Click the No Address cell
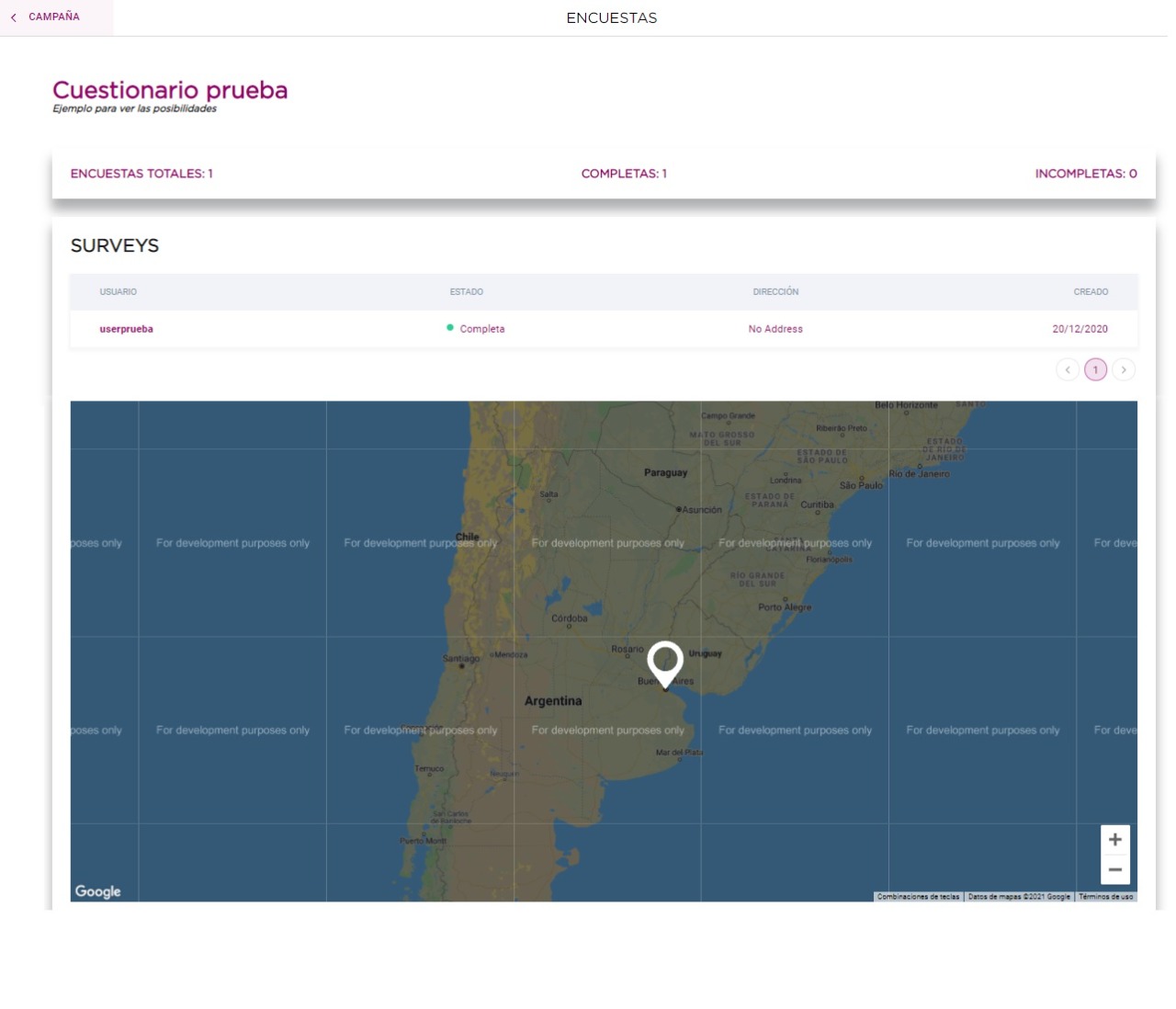 click(x=775, y=329)
